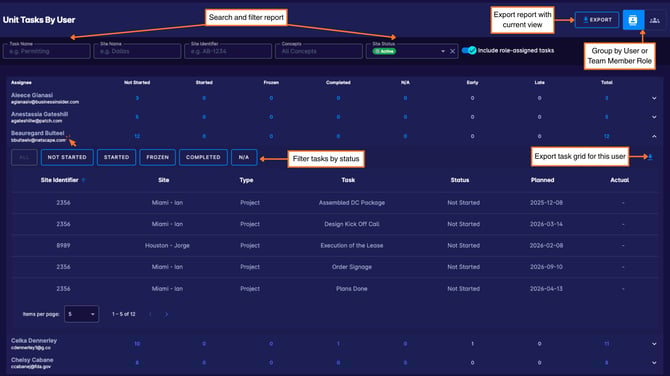Open the items per page dropdown

click(82, 314)
